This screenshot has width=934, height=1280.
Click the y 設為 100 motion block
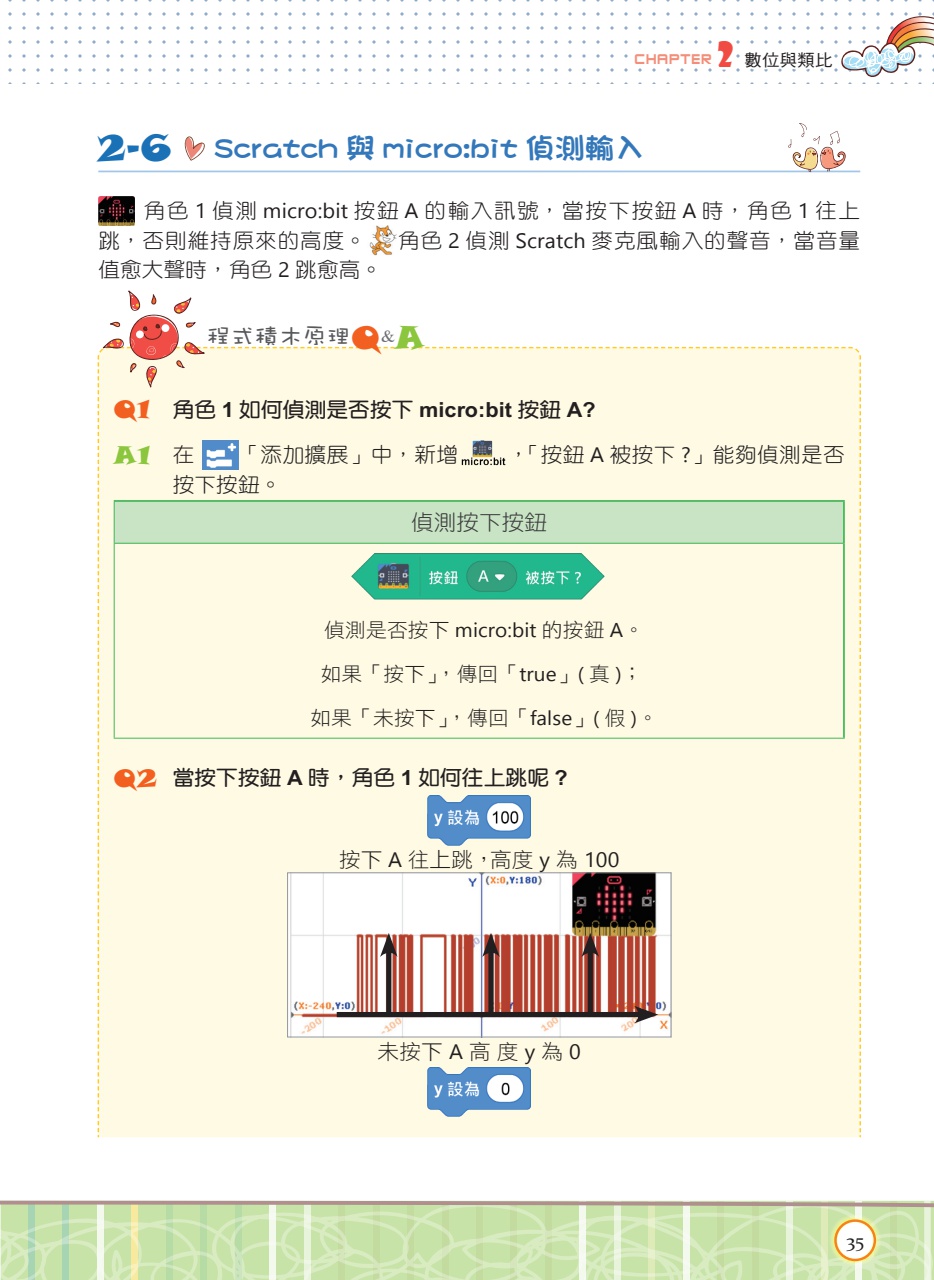[478, 818]
